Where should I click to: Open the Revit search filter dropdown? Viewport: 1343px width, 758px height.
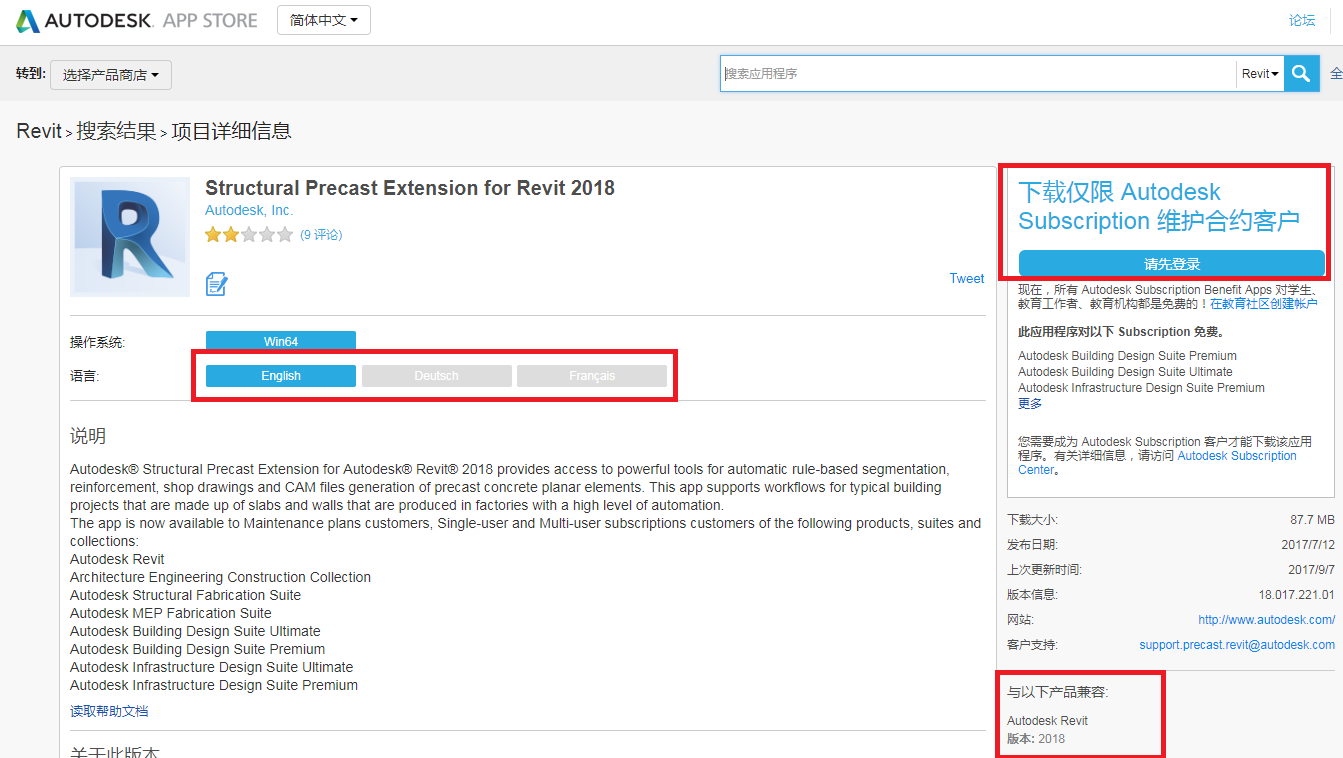pos(1258,73)
